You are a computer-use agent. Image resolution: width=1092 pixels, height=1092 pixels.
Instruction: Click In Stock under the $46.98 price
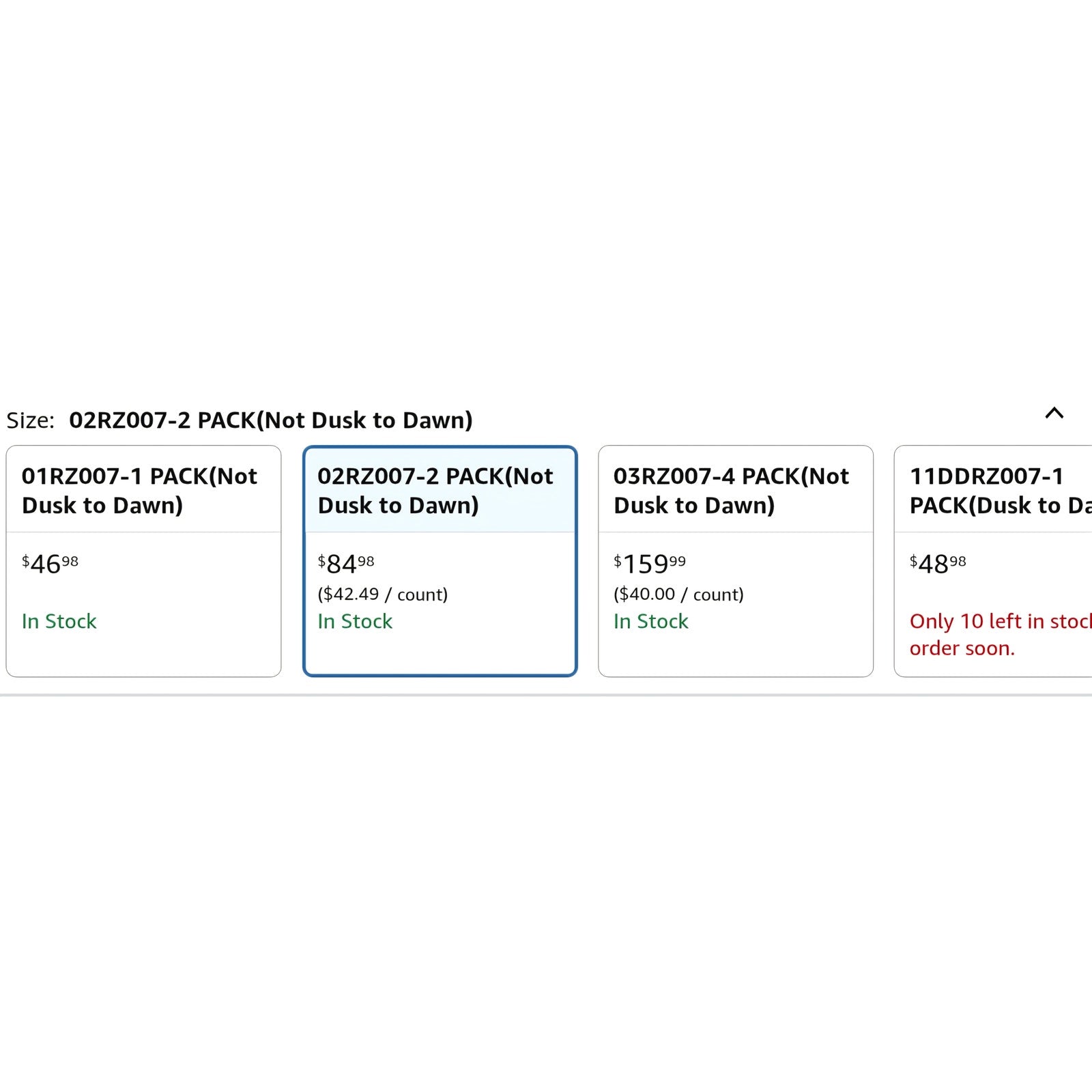click(59, 621)
